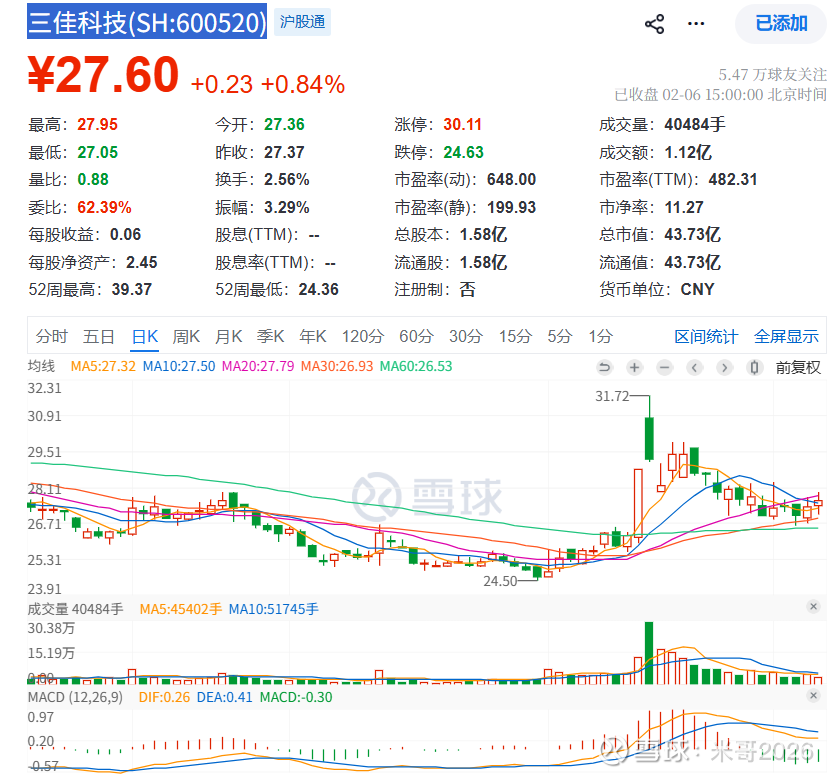Click the MA10:27.50 moving average label
838x777 pixels.
point(179,367)
